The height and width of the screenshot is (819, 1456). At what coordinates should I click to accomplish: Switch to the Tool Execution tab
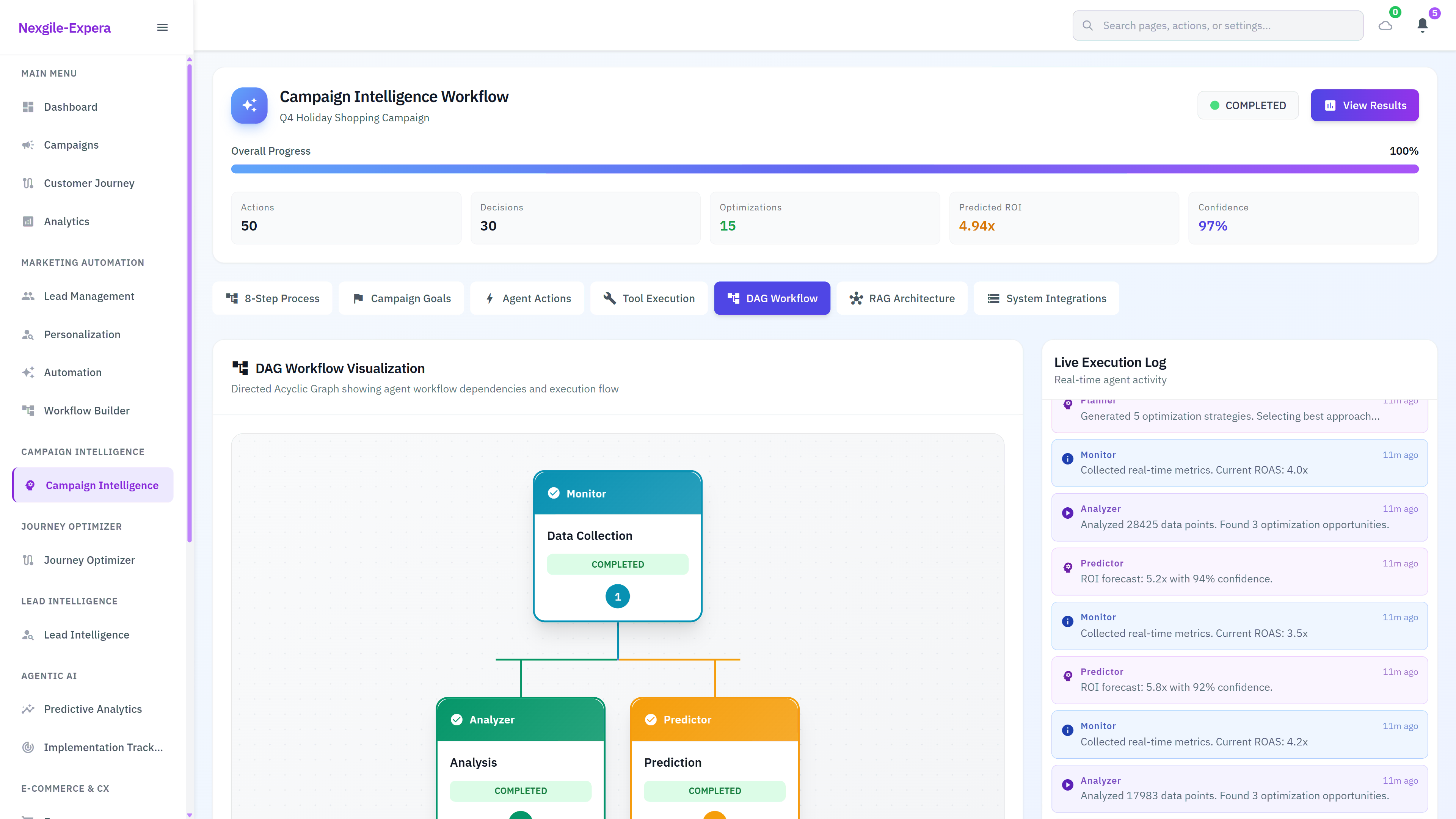coord(648,298)
